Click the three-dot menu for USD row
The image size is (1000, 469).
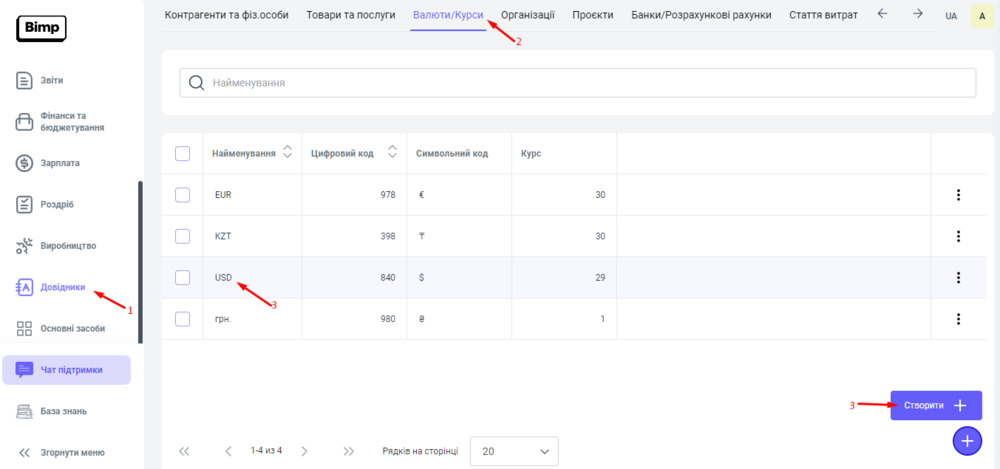coord(958,277)
